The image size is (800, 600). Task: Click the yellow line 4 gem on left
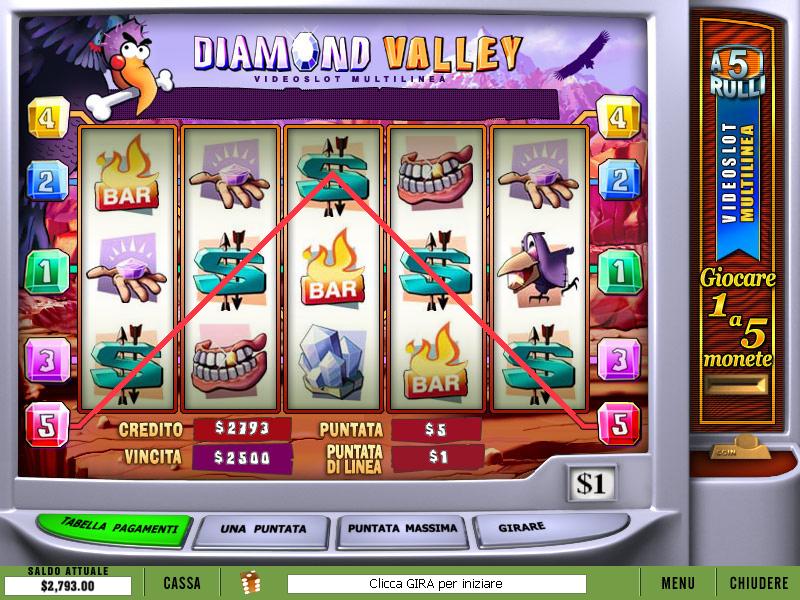[48, 118]
